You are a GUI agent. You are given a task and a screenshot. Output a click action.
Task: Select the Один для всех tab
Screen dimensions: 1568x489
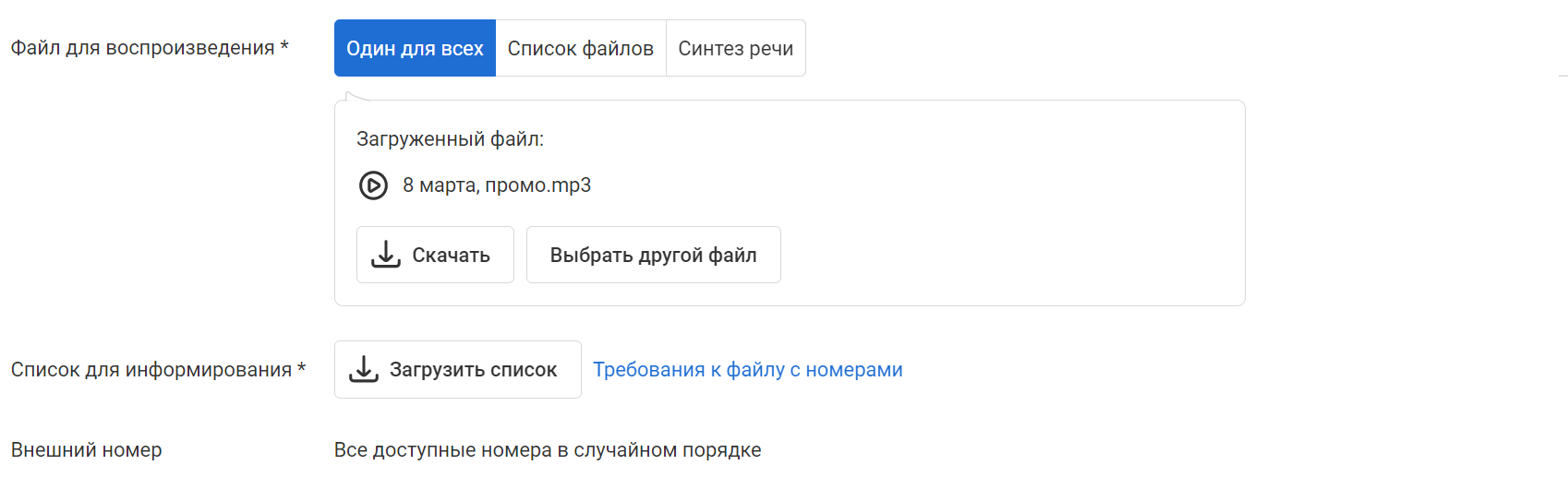pyautogui.click(x=415, y=48)
